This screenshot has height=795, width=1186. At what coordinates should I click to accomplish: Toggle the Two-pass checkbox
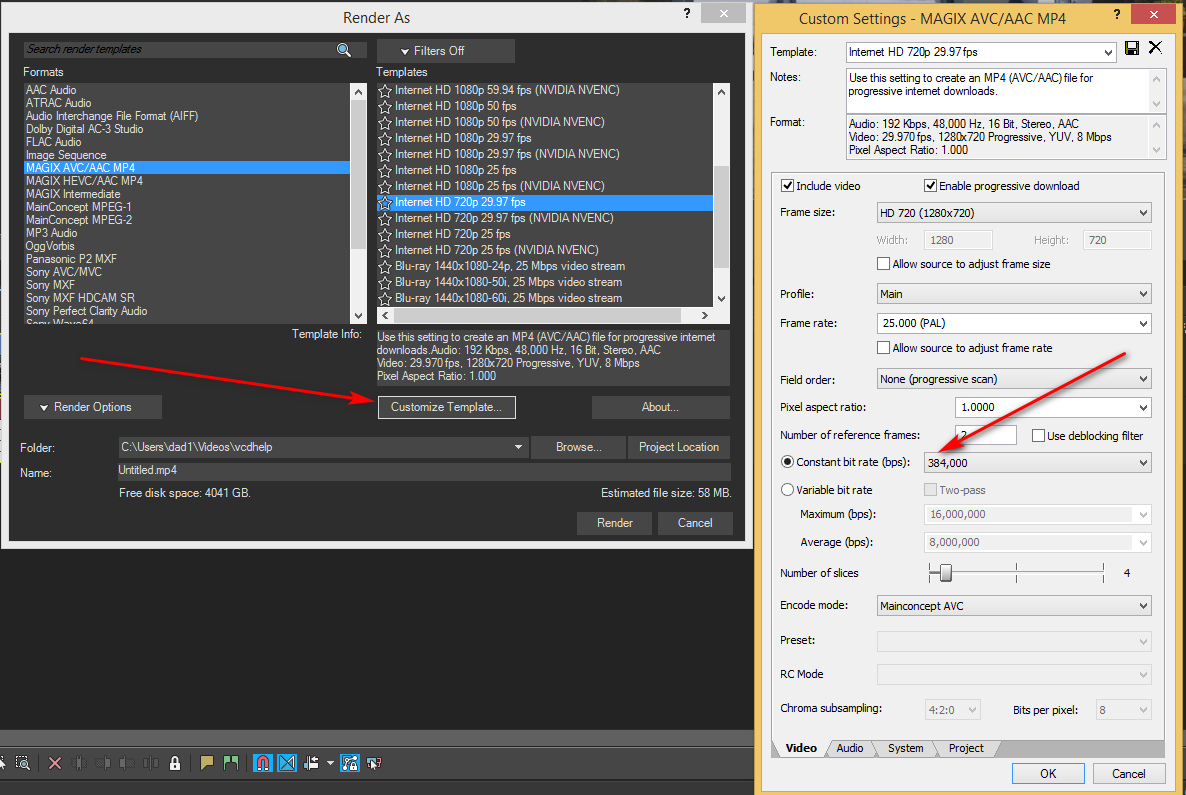(x=930, y=490)
